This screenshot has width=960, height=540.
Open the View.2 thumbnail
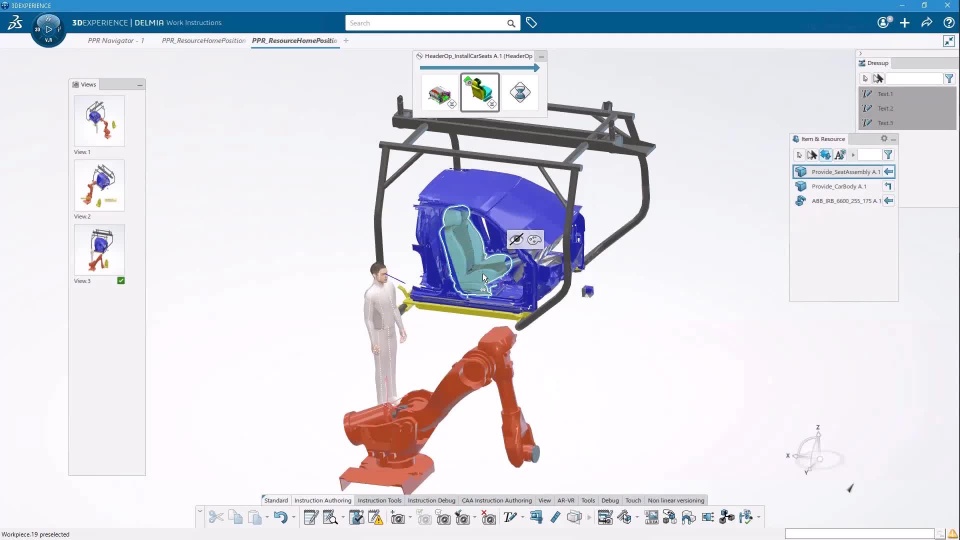(x=99, y=186)
